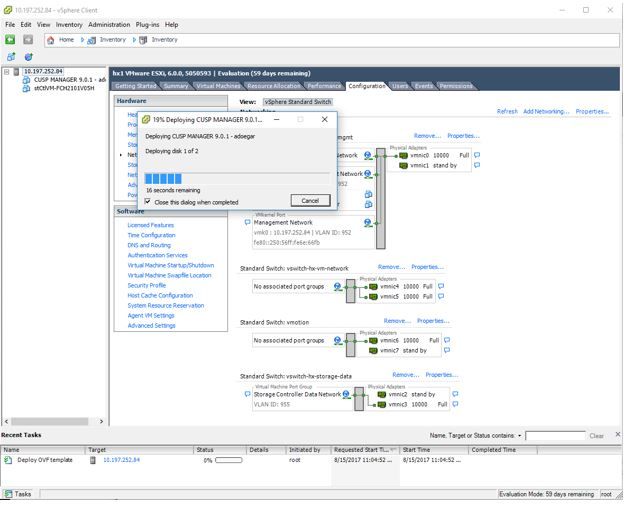The height and width of the screenshot is (505, 624).
Task: Click the vmnic5 info bubble icon
Action: [441, 296]
